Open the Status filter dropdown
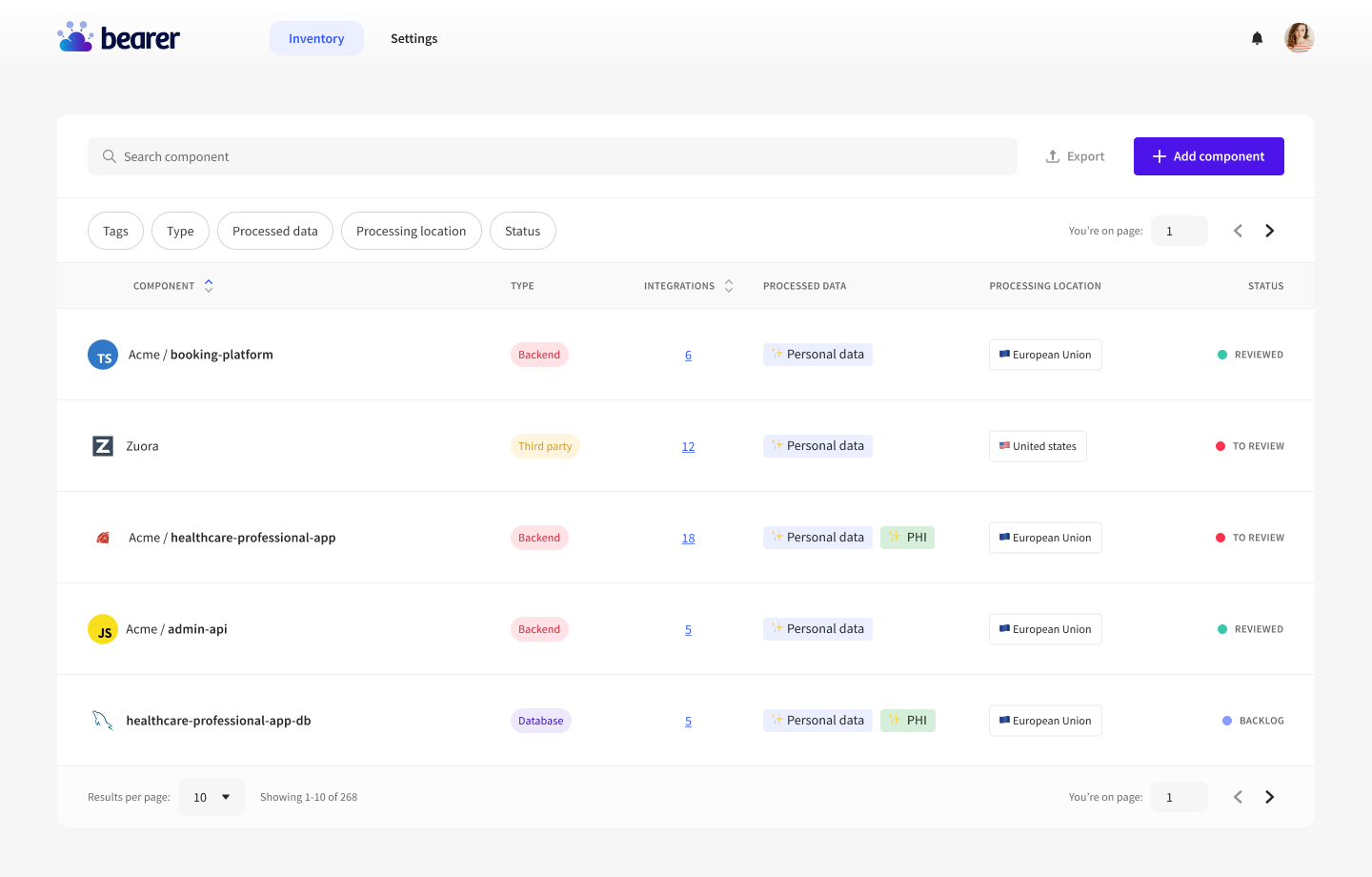The height and width of the screenshot is (877, 1372). 522,231
